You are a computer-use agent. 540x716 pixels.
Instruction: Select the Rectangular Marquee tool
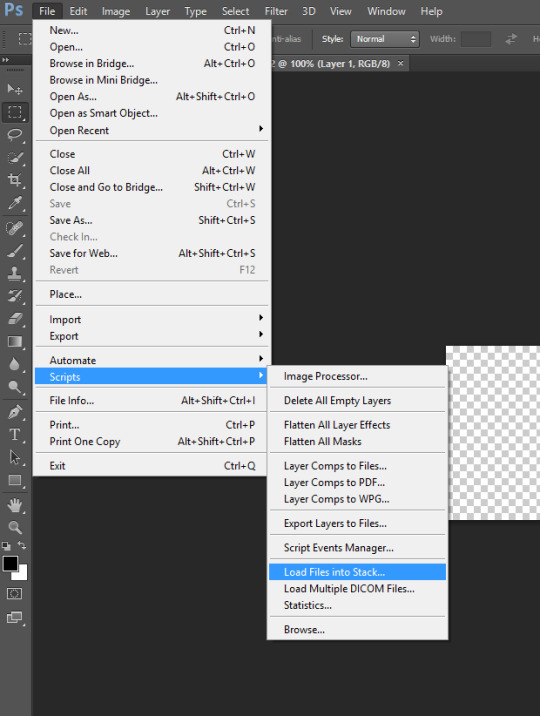(x=15, y=112)
